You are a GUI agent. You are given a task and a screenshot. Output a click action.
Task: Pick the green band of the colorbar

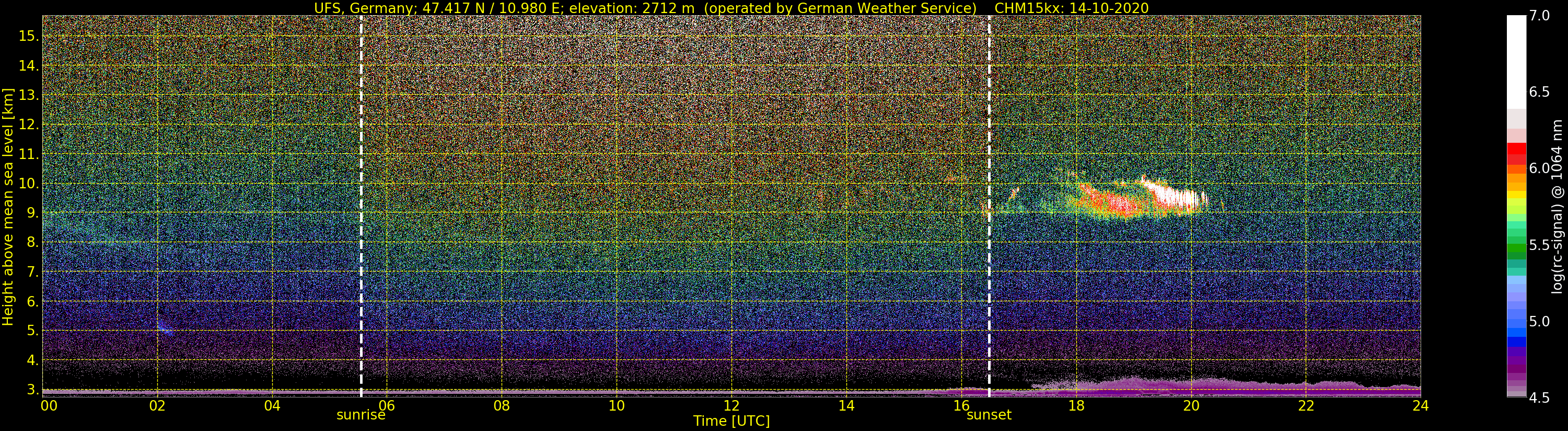(x=1516, y=249)
